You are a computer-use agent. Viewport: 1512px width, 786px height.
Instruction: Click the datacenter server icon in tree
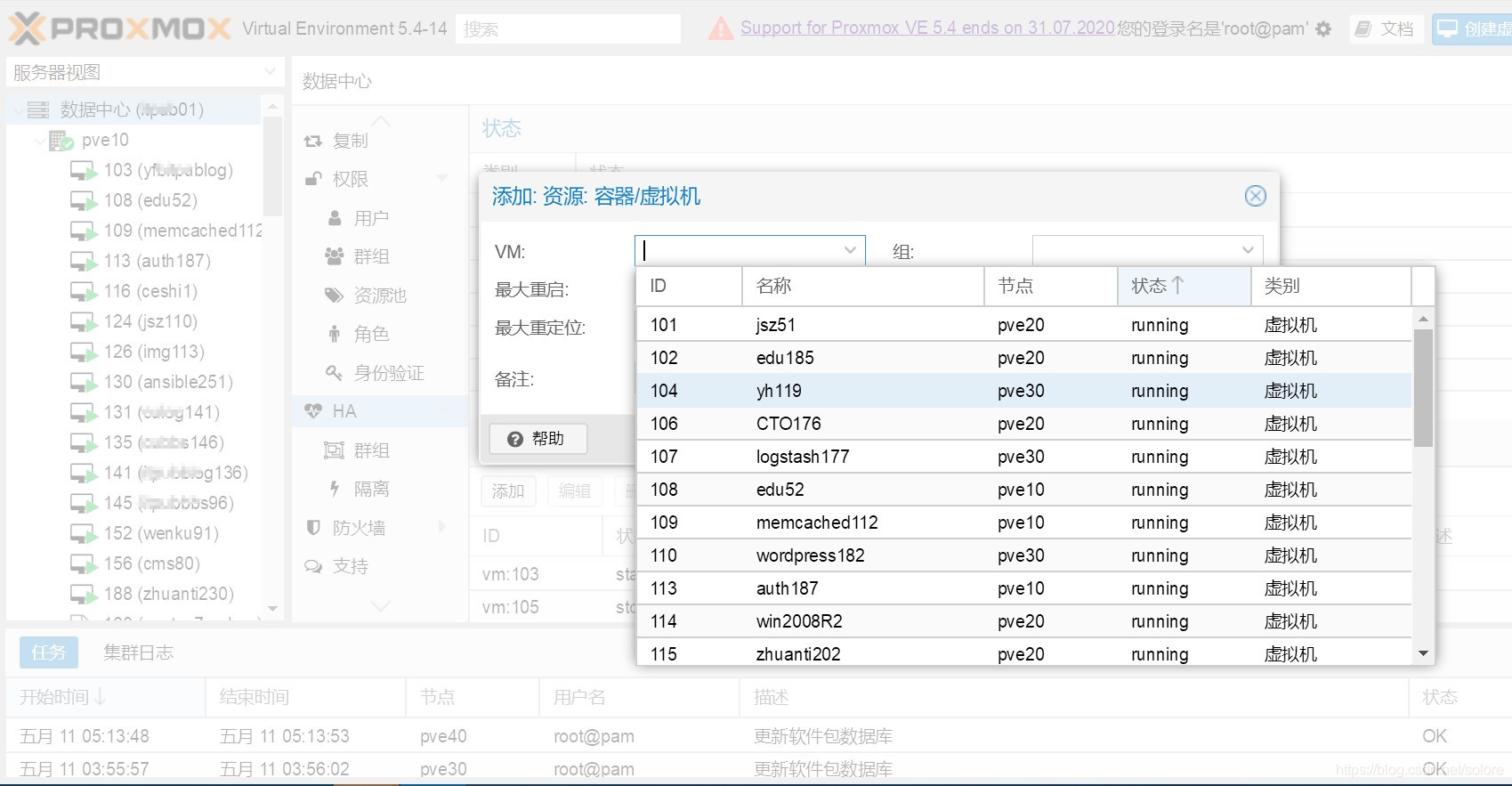(x=38, y=109)
